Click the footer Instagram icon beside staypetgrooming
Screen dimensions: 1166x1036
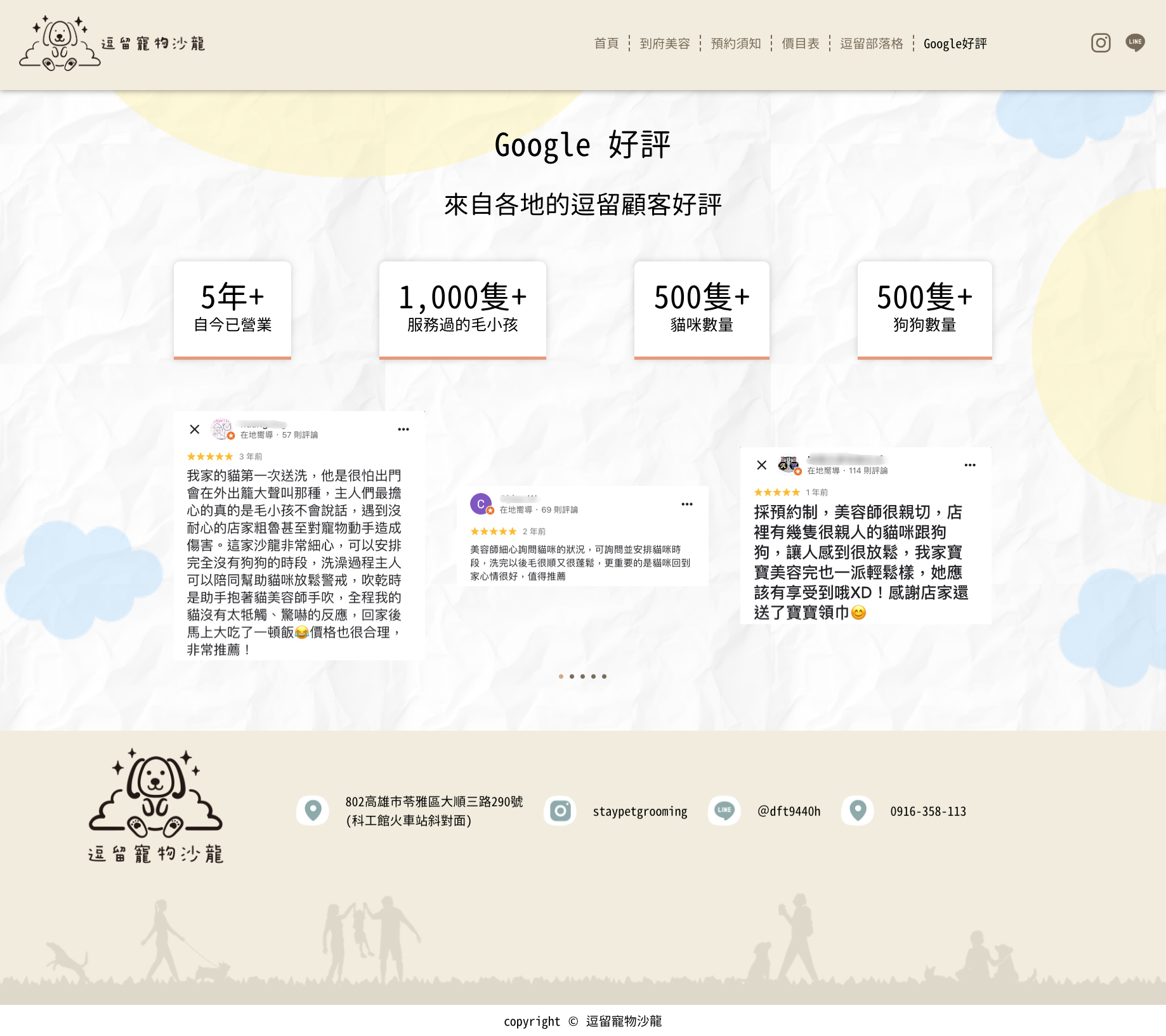tap(560, 811)
